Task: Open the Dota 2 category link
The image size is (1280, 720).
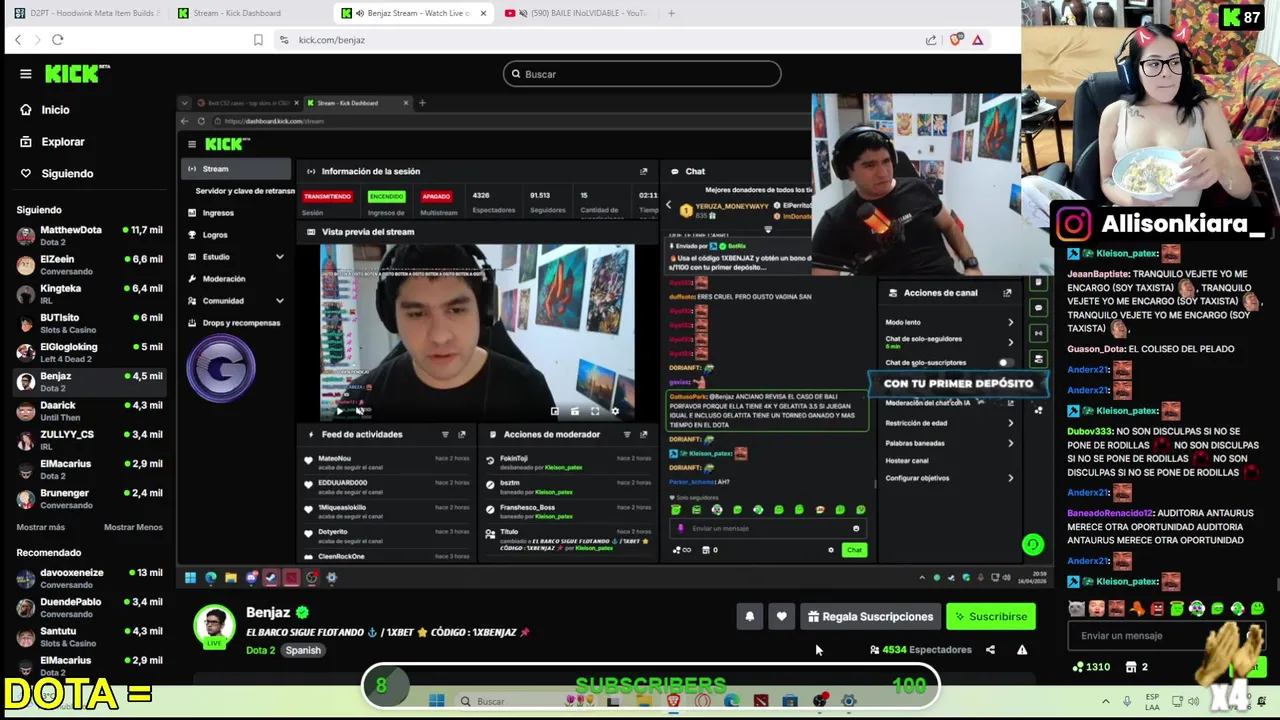Action: point(260,650)
